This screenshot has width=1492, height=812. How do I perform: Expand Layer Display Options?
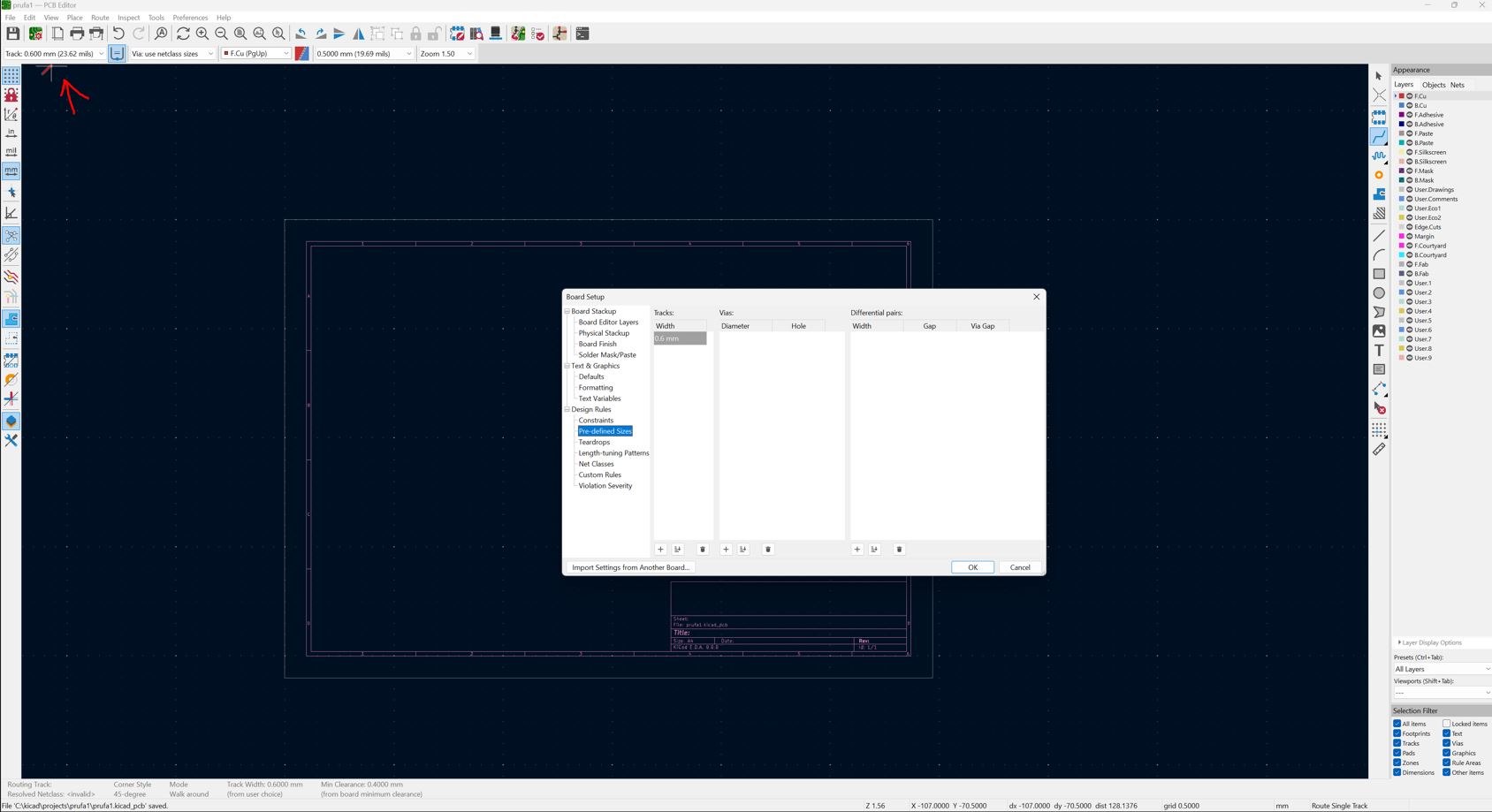point(1430,642)
